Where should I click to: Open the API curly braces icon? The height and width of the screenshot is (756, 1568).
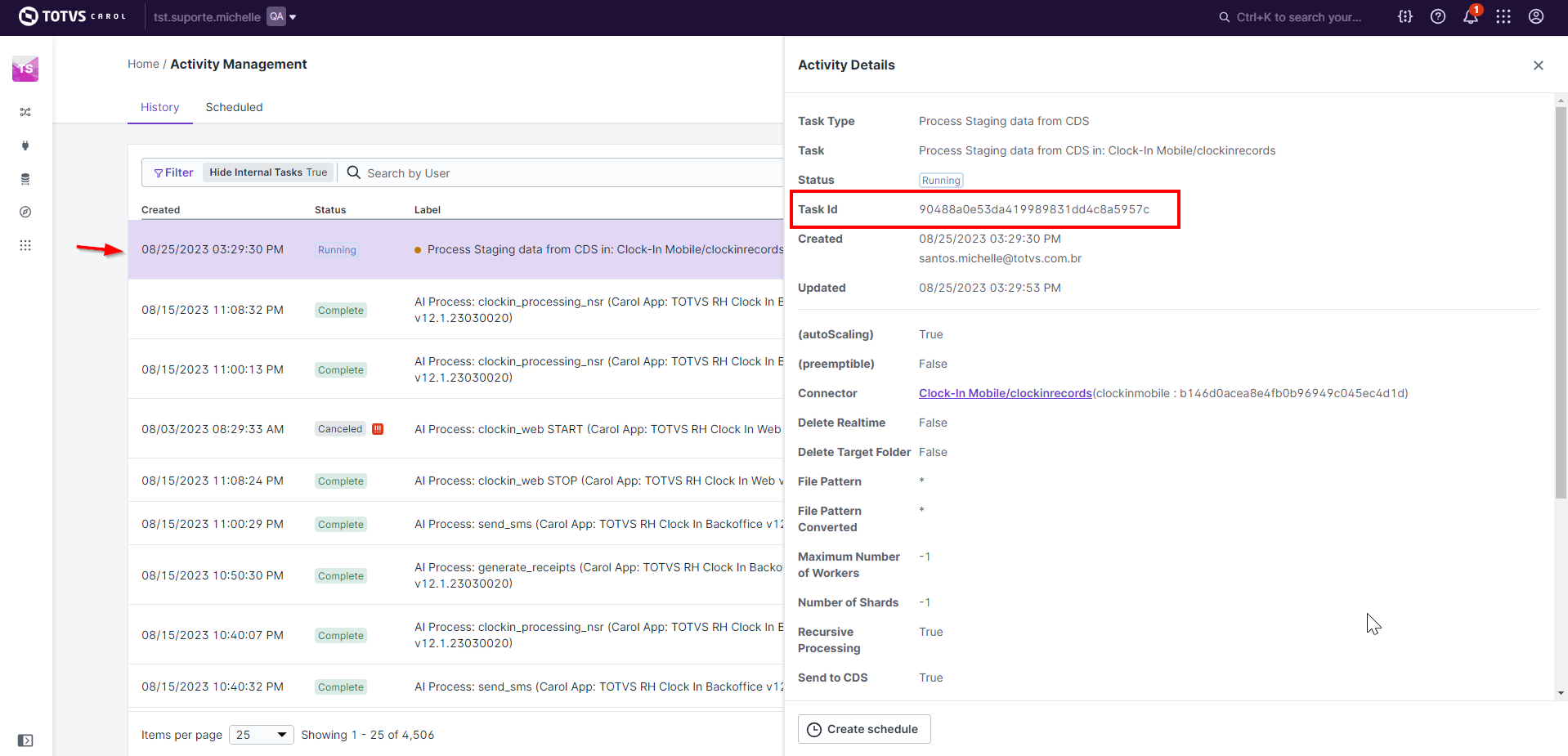[x=1405, y=16]
